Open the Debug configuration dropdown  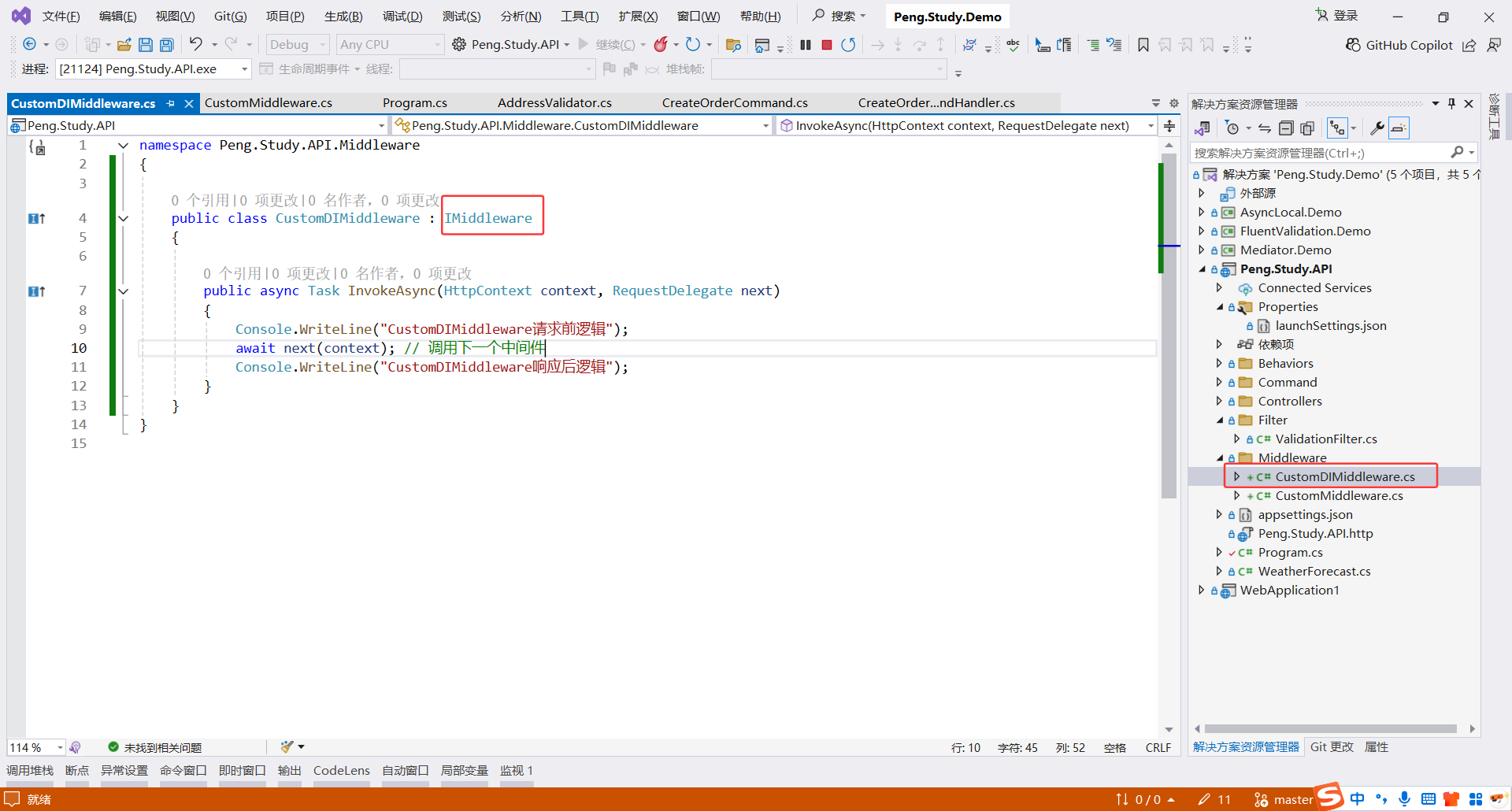[x=297, y=45]
